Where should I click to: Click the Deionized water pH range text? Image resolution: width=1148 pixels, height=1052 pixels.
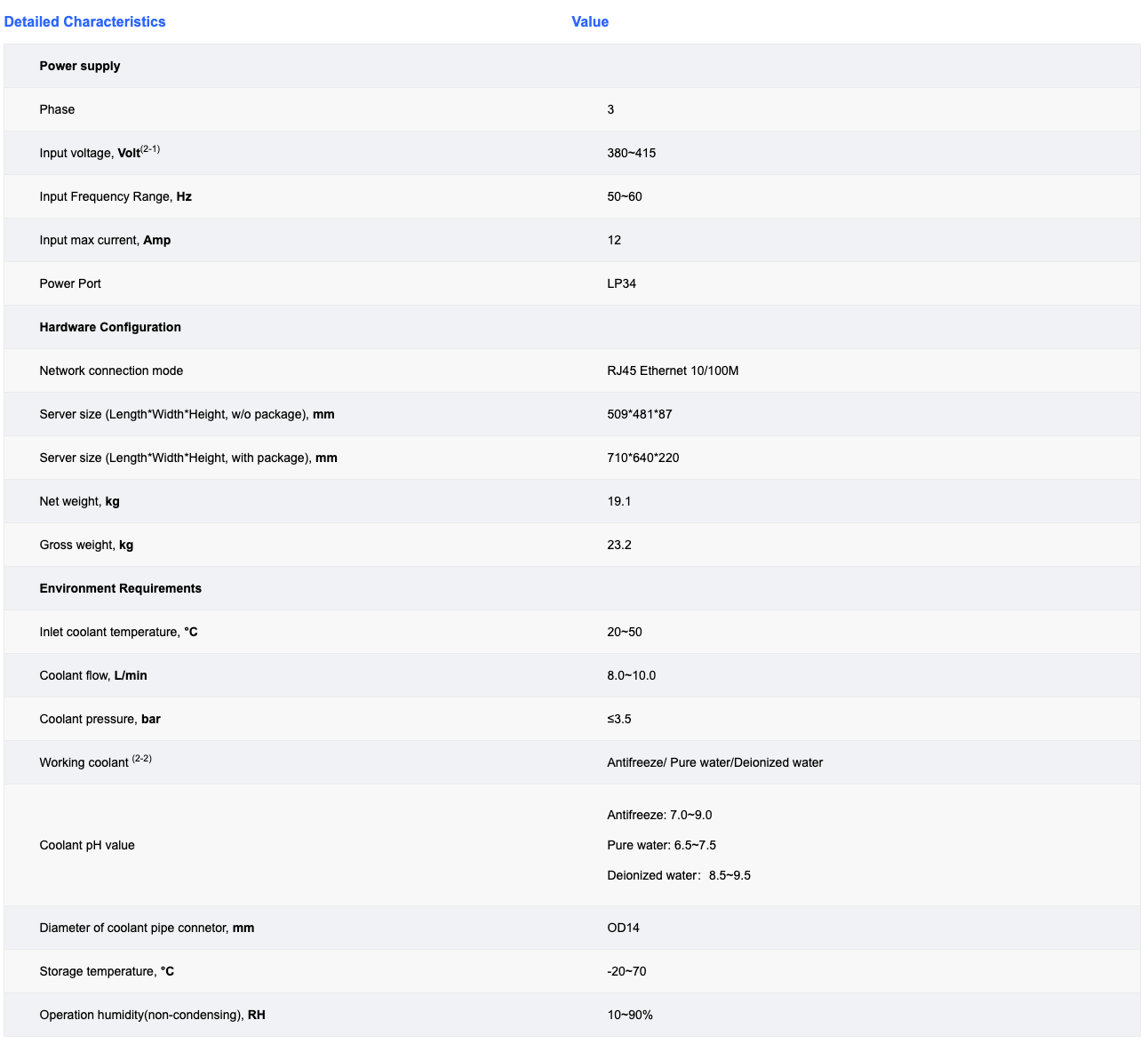click(x=678, y=875)
